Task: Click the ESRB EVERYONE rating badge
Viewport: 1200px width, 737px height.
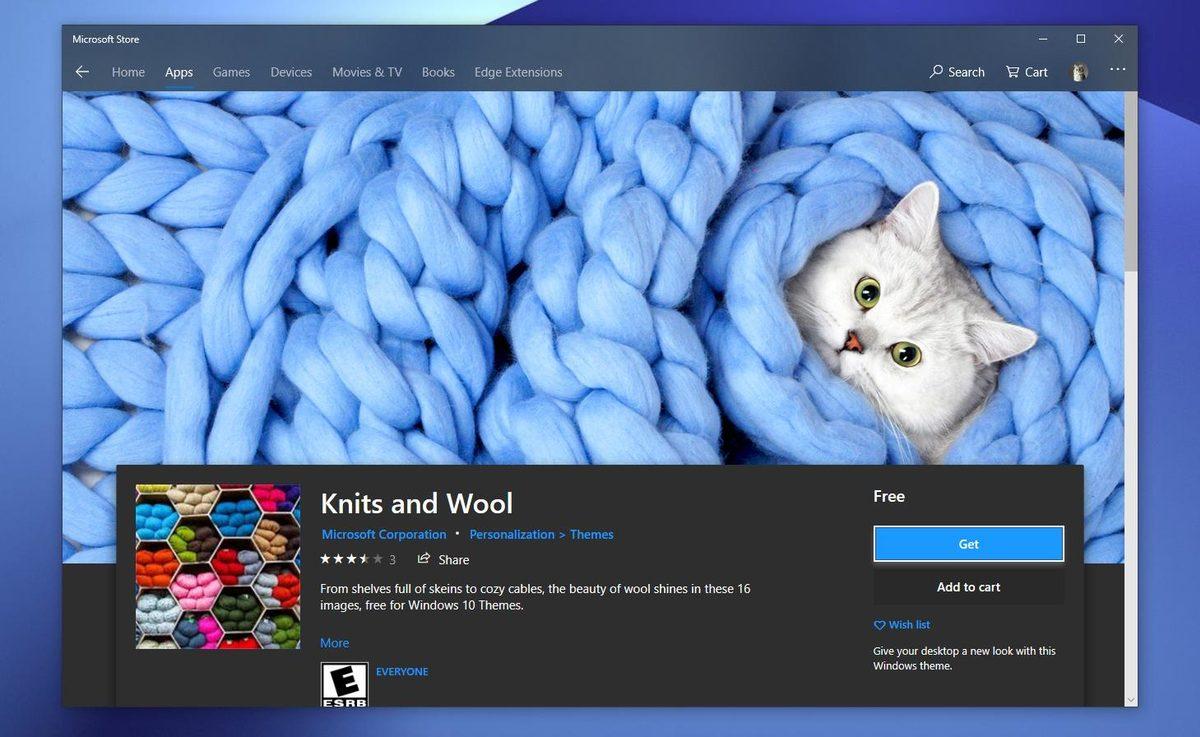Action: tap(343, 685)
